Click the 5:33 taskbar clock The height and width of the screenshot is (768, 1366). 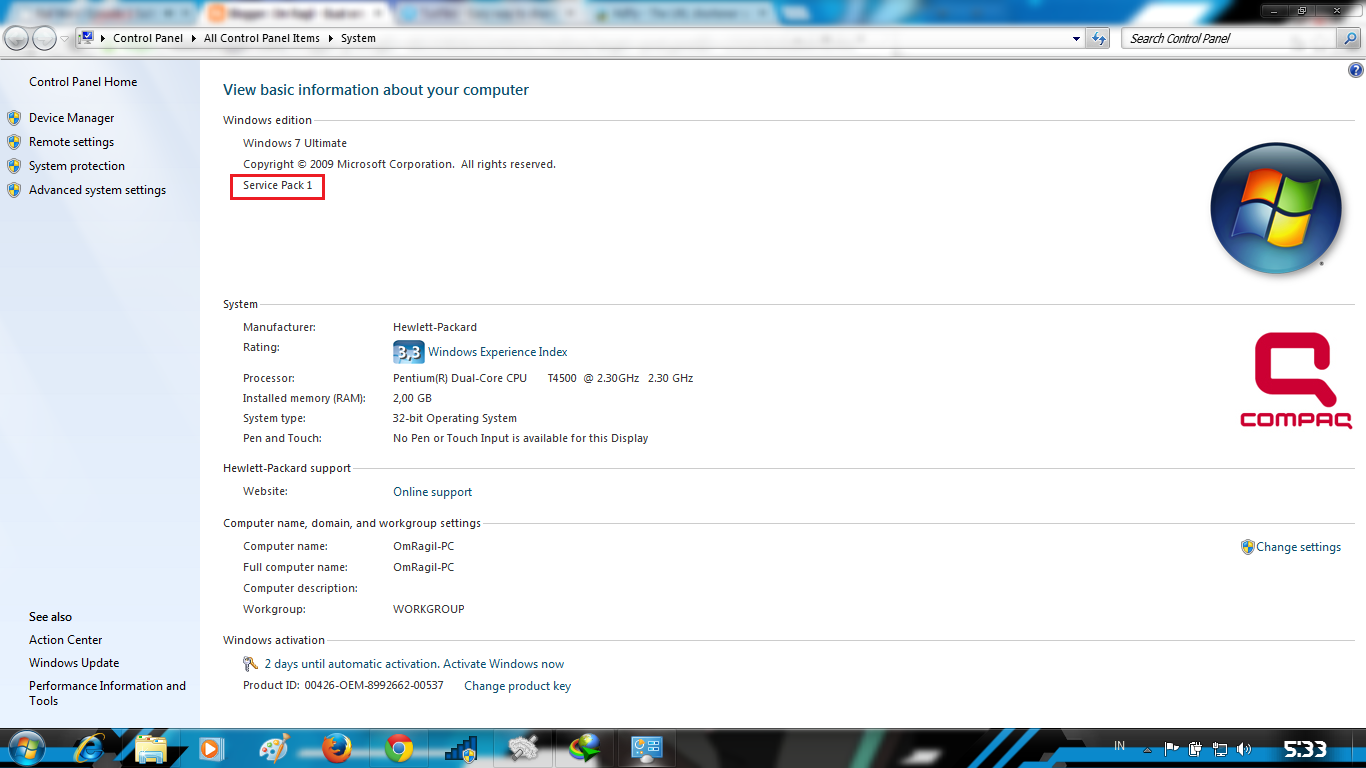[x=1305, y=748]
